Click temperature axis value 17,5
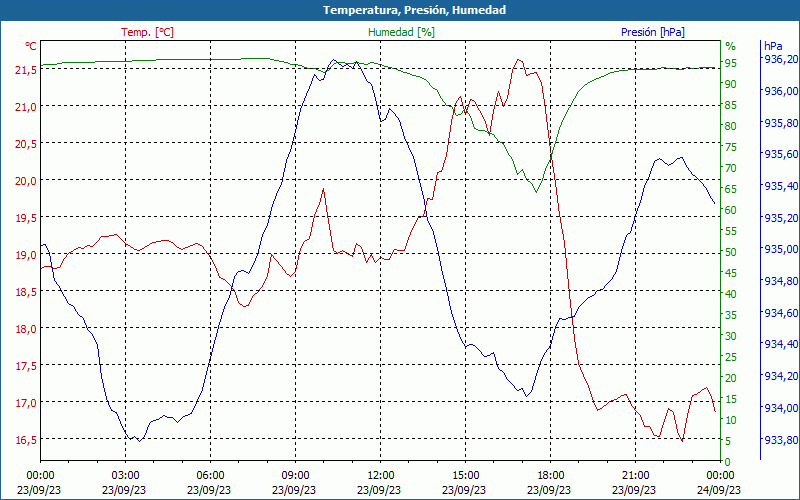Viewport: 800px width, 500px height. point(26,366)
